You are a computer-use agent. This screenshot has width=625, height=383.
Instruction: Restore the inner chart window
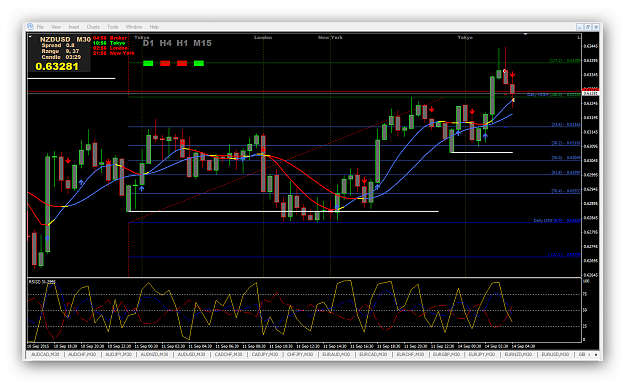point(588,27)
